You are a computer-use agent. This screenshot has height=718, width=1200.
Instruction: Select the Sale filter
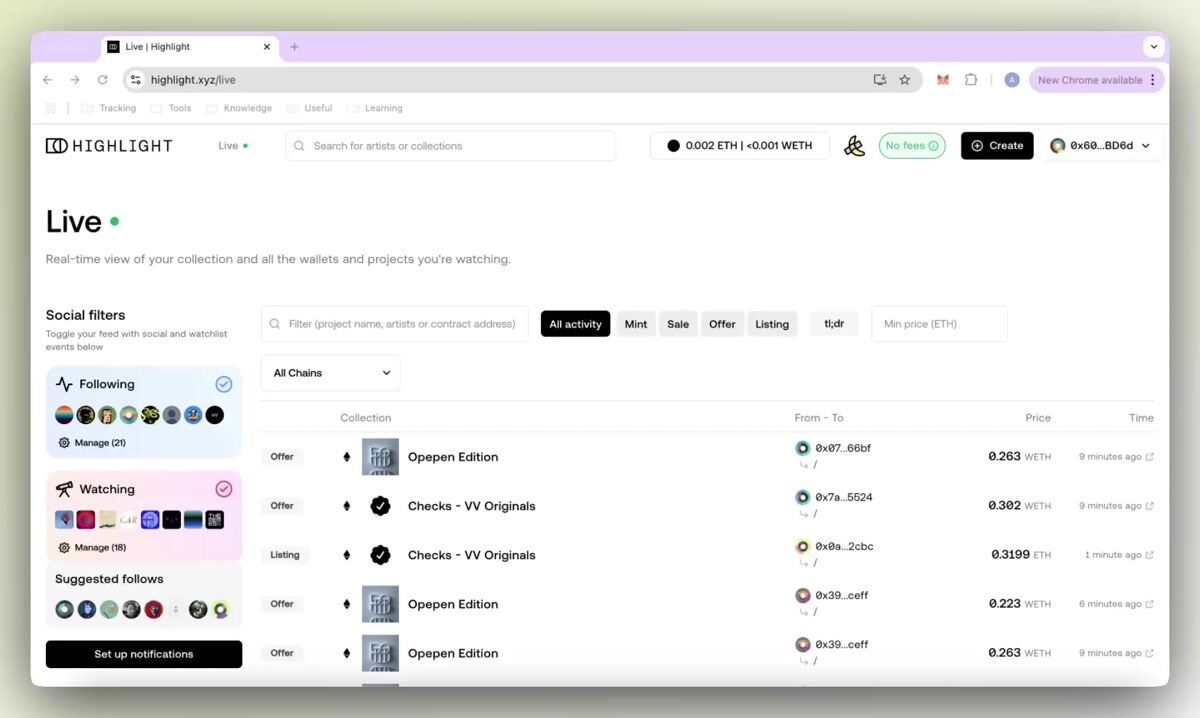point(678,324)
